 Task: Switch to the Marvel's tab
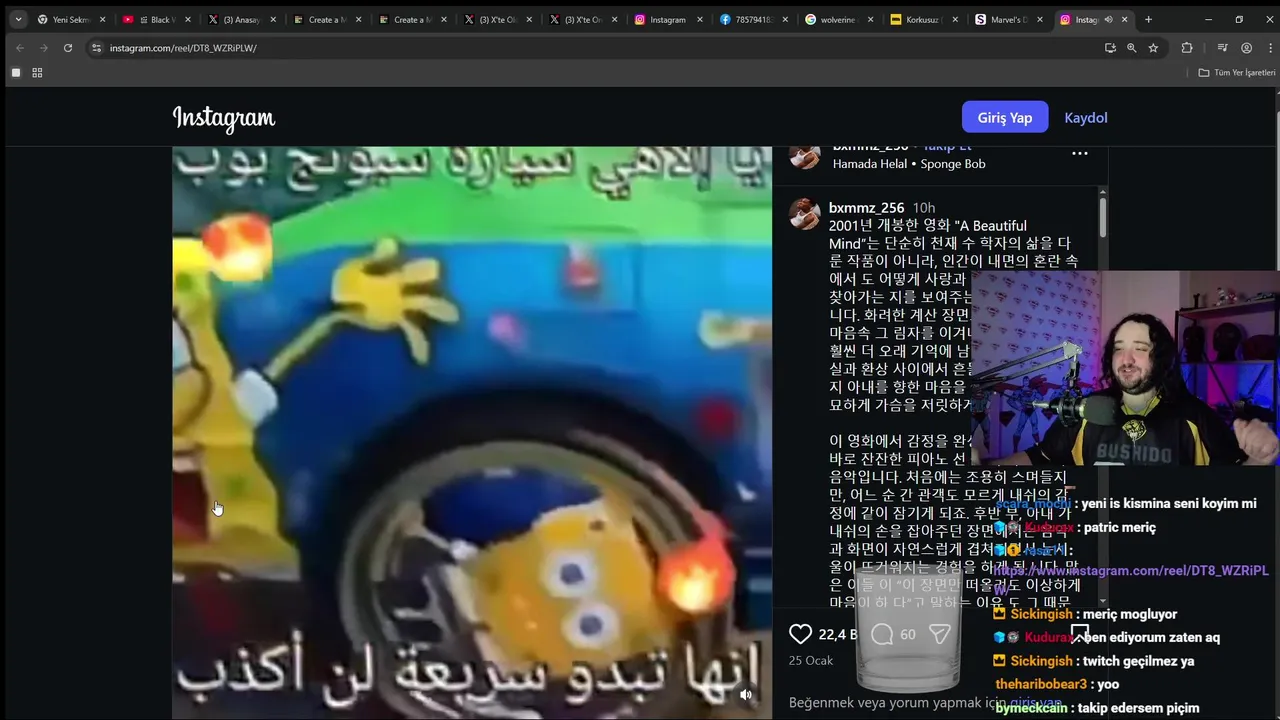click(x=1007, y=19)
